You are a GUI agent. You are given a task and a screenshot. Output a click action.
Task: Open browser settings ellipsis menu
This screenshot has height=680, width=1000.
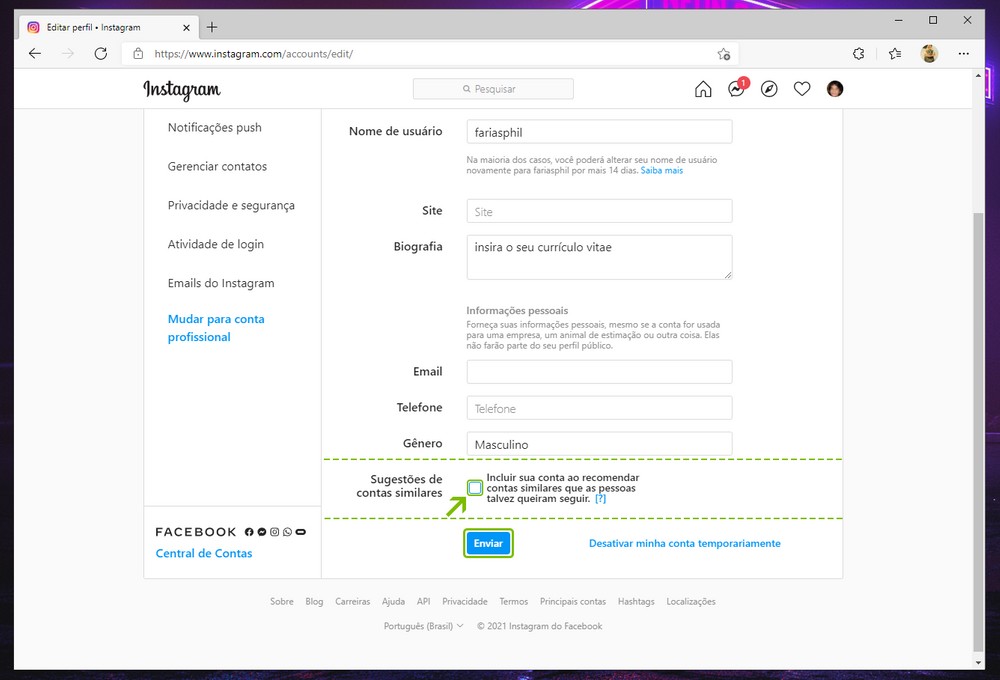click(964, 54)
